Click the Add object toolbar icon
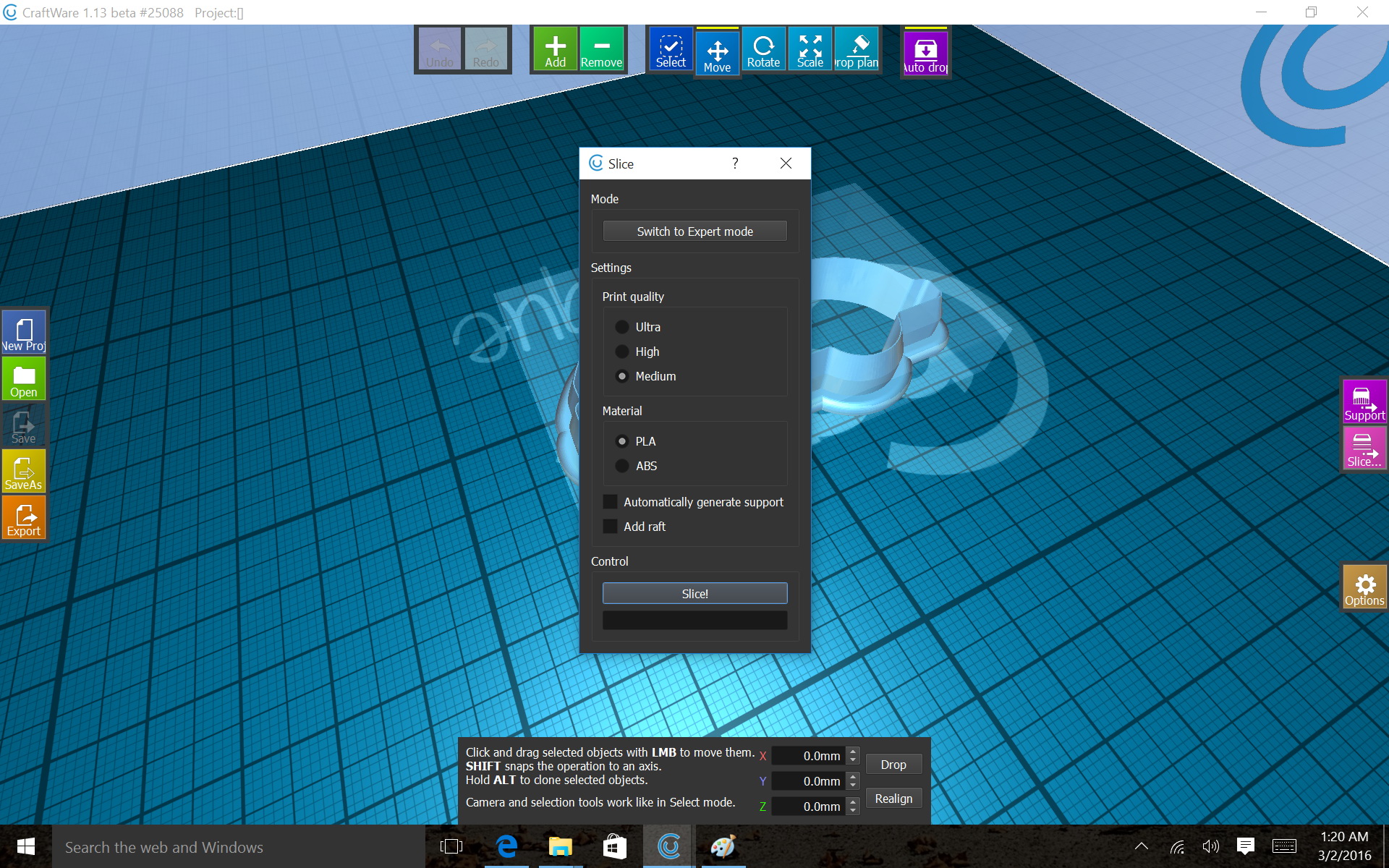Image resolution: width=1389 pixels, height=868 pixels. point(555,49)
